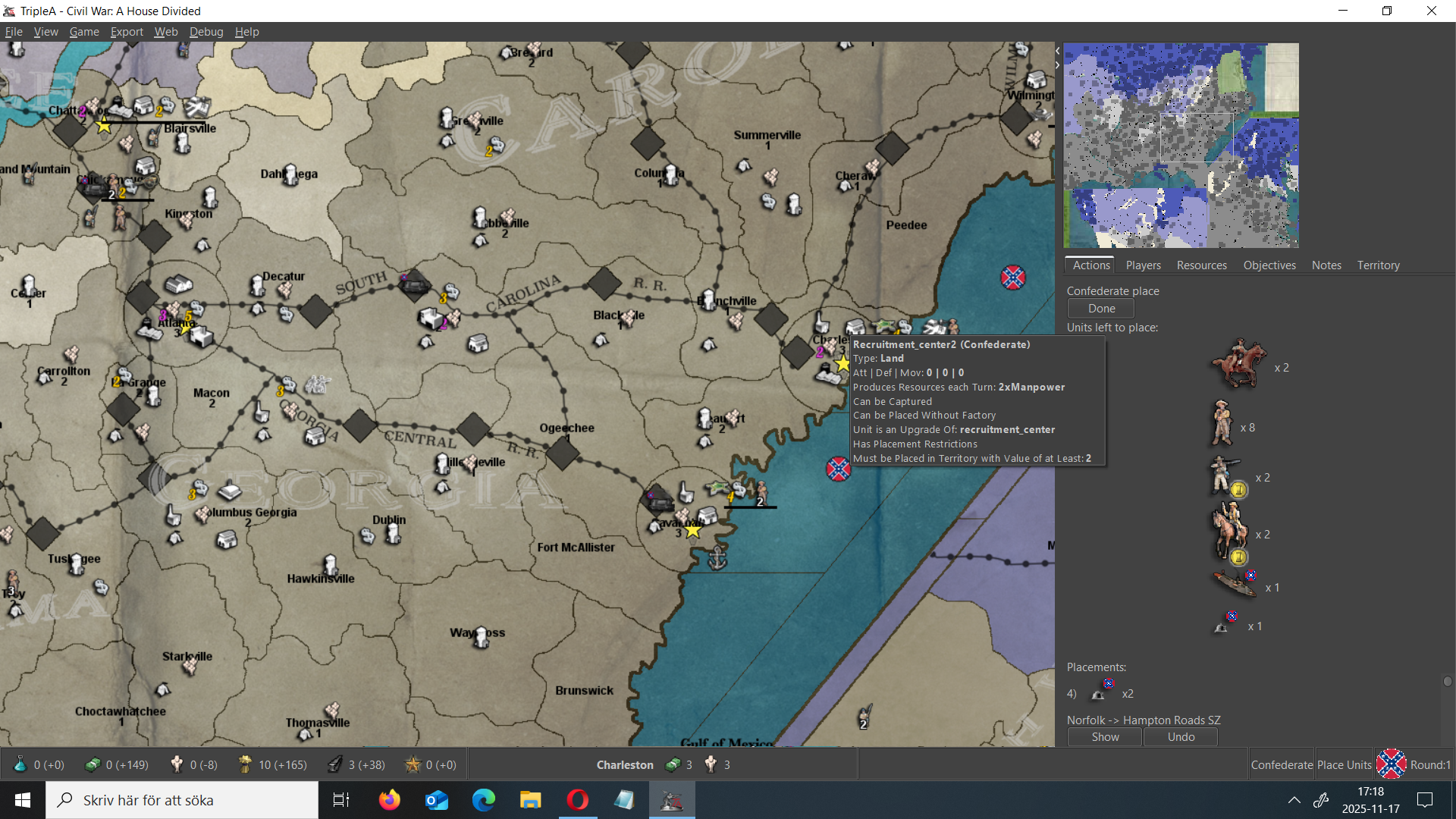The height and width of the screenshot is (819, 1456).
Task: Show the Norfolk placement on the map
Action: pyautogui.click(x=1104, y=737)
